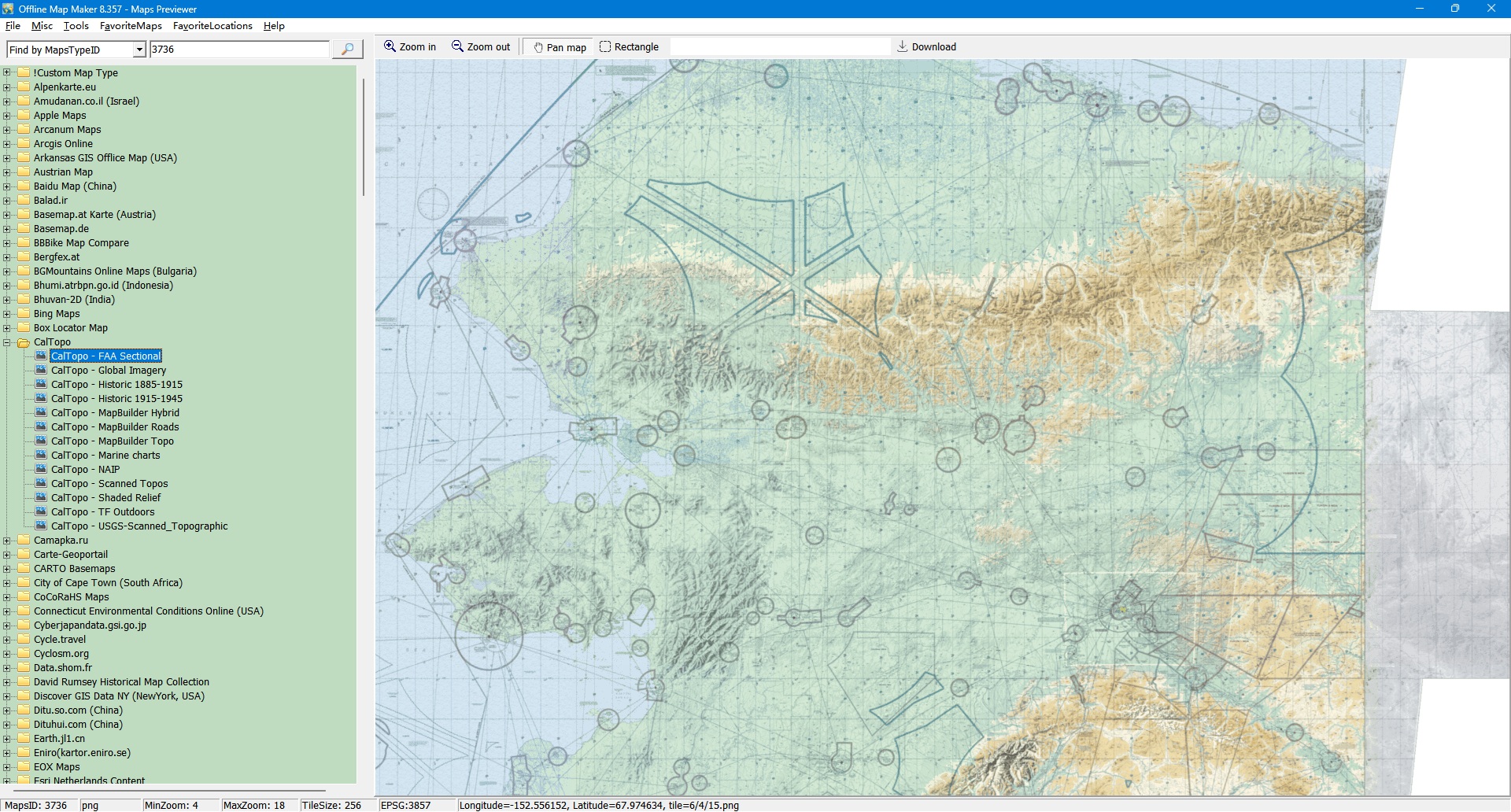Expand the CARTO Basemaps tree node

pyautogui.click(x=7, y=569)
